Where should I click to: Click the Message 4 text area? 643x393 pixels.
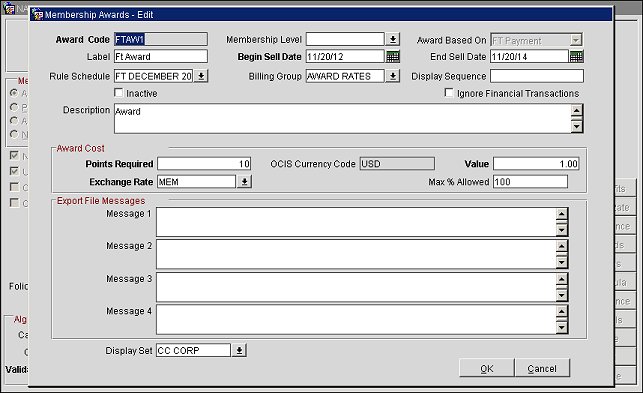click(356, 320)
